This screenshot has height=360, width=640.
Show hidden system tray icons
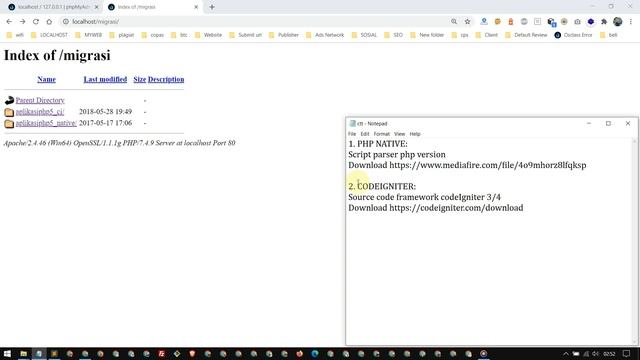tap(566, 353)
